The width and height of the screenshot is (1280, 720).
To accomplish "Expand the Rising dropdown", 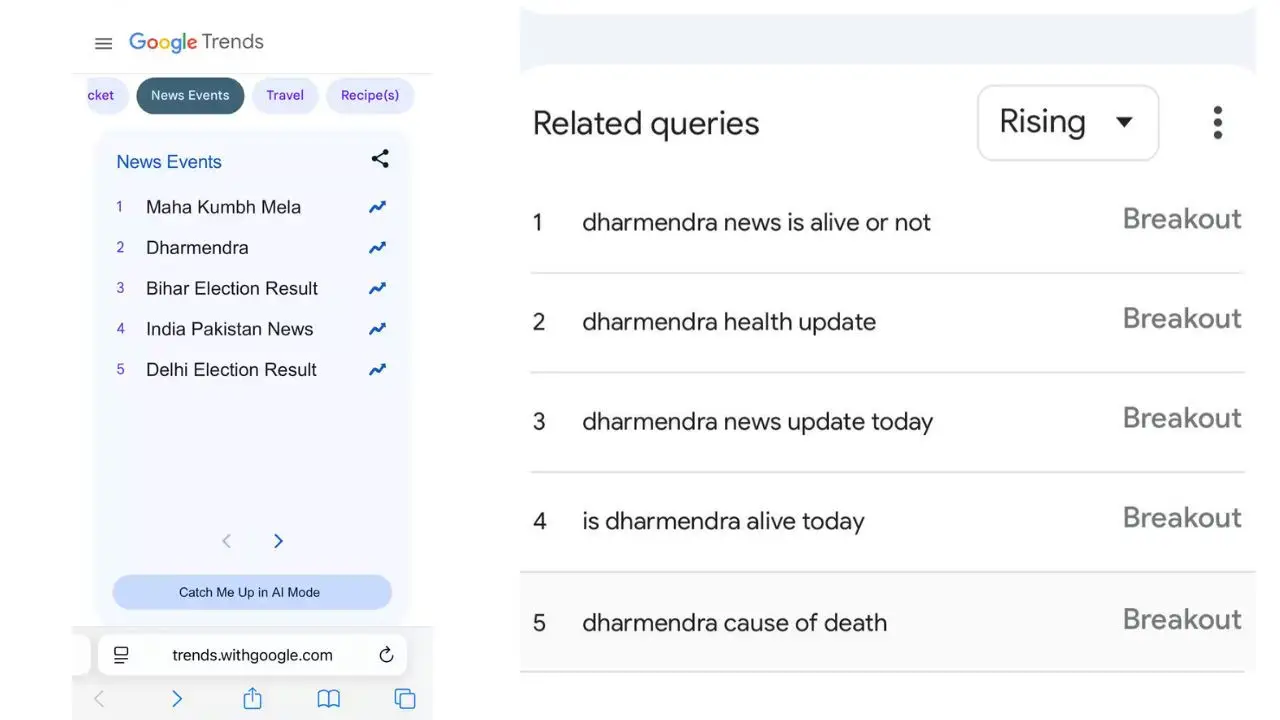I will (1067, 122).
